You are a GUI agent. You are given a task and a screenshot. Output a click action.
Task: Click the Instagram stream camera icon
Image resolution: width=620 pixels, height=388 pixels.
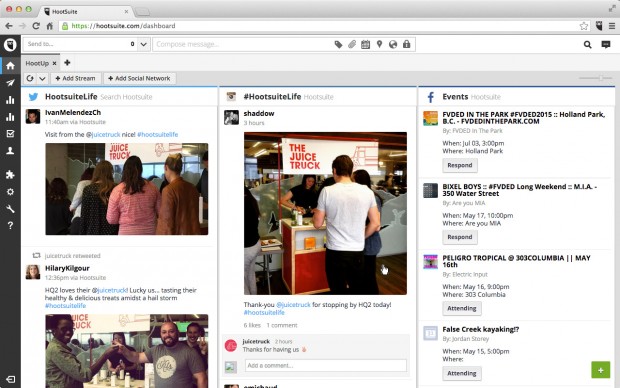pyautogui.click(x=231, y=97)
